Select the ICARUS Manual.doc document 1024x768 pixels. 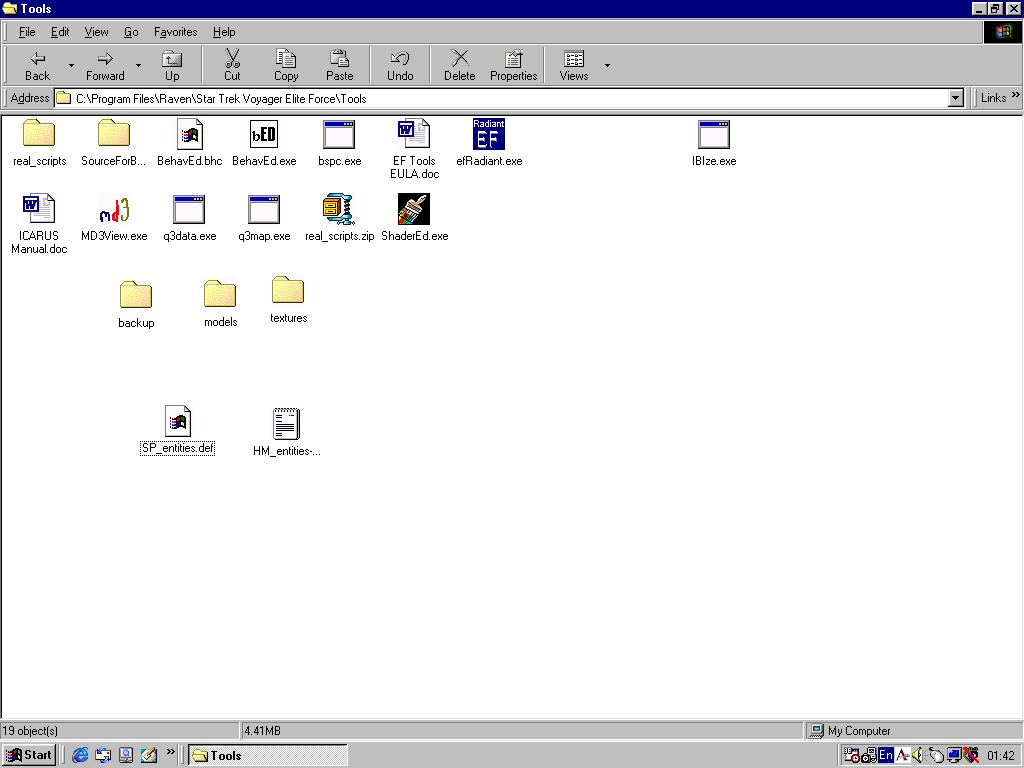click(39, 209)
